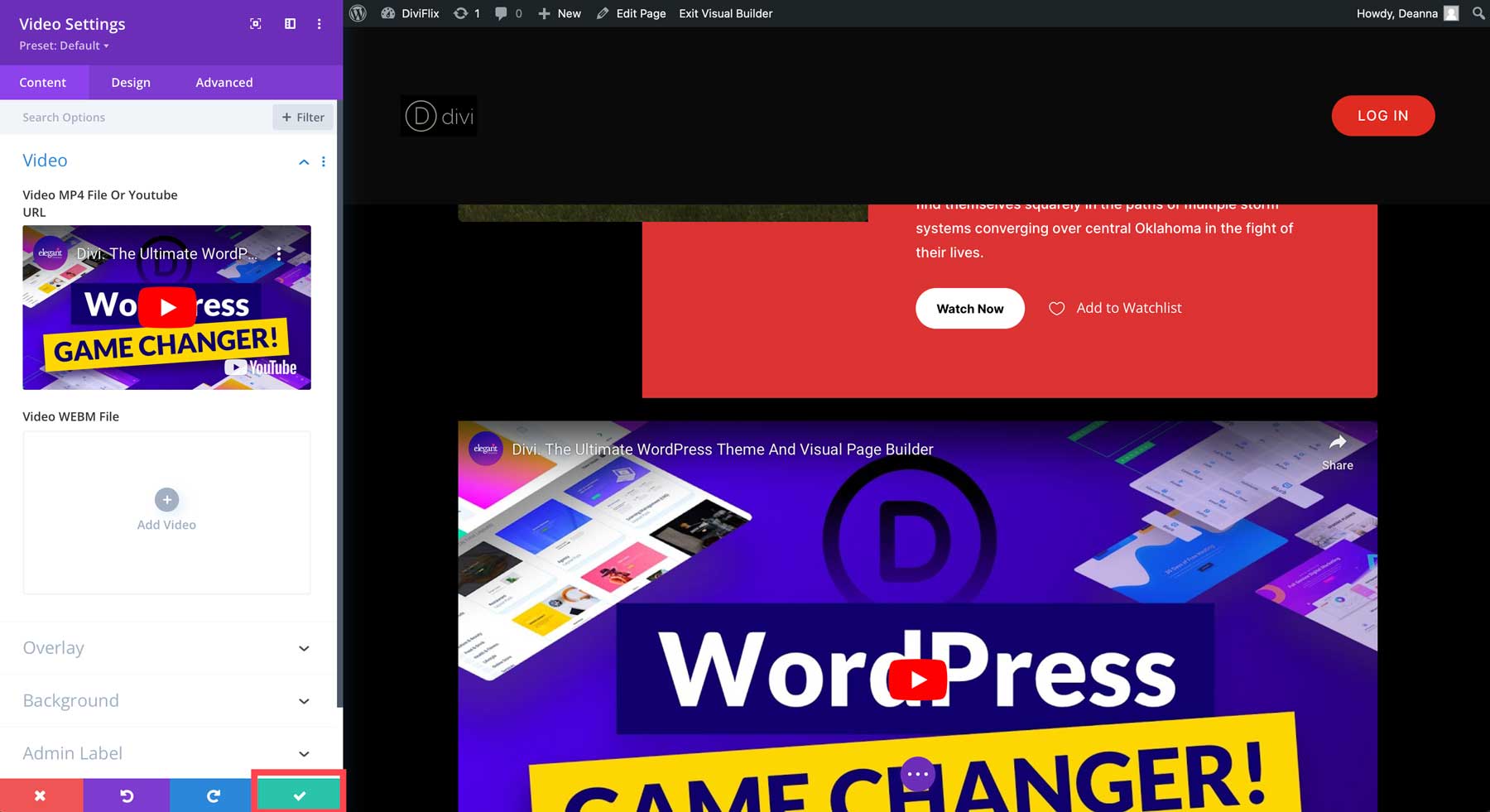Click the expand modal fullscreen icon
The image size is (1490, 812).
pyautogui.click(x=256, y=24)
